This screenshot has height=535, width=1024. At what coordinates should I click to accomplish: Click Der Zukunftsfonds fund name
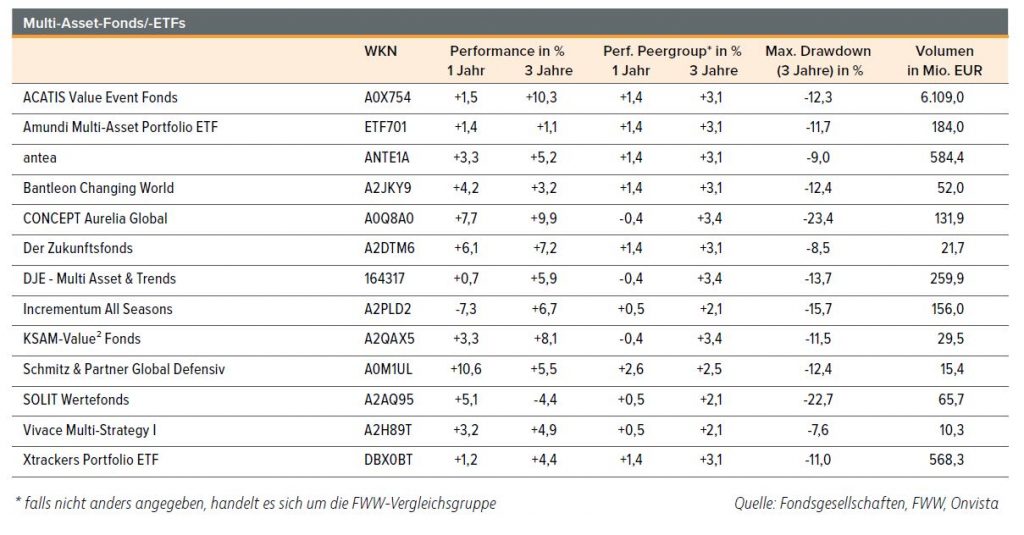pyautogui.click(x=77, y=248)
